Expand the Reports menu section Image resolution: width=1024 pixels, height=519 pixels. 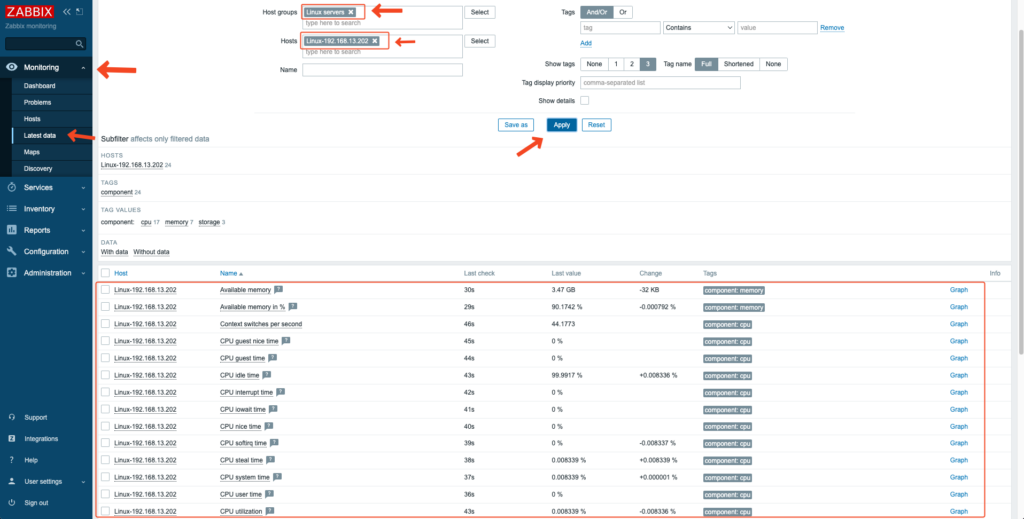tap(84, 230)
